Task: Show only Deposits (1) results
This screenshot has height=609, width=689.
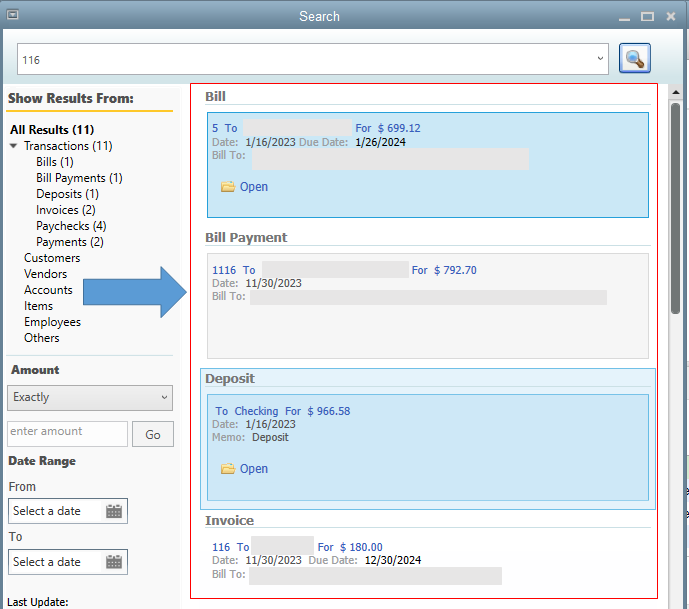Action: 67,194
